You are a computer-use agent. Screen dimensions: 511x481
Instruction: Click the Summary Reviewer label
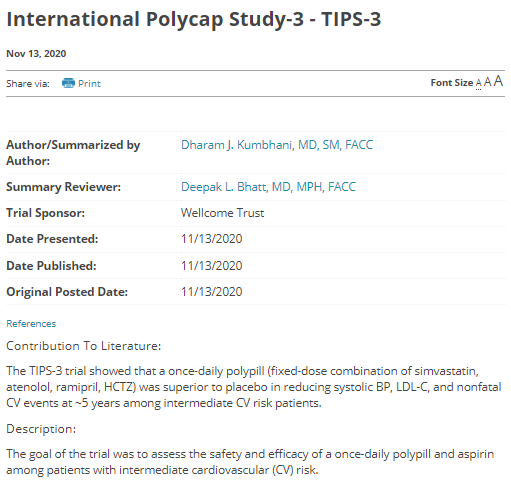point(63,187)
